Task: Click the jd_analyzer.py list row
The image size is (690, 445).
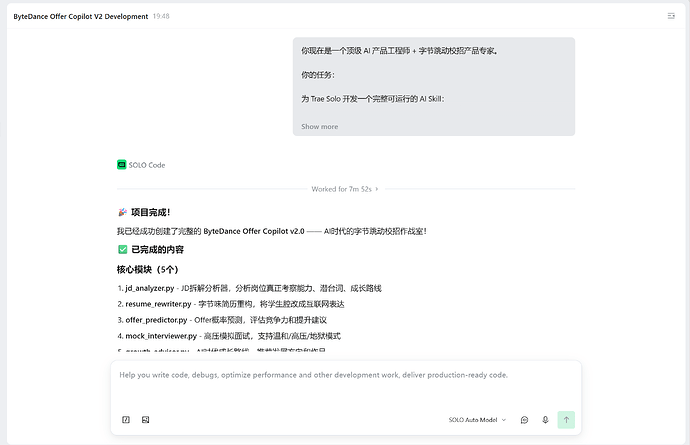Action: [x=250, y=288]
